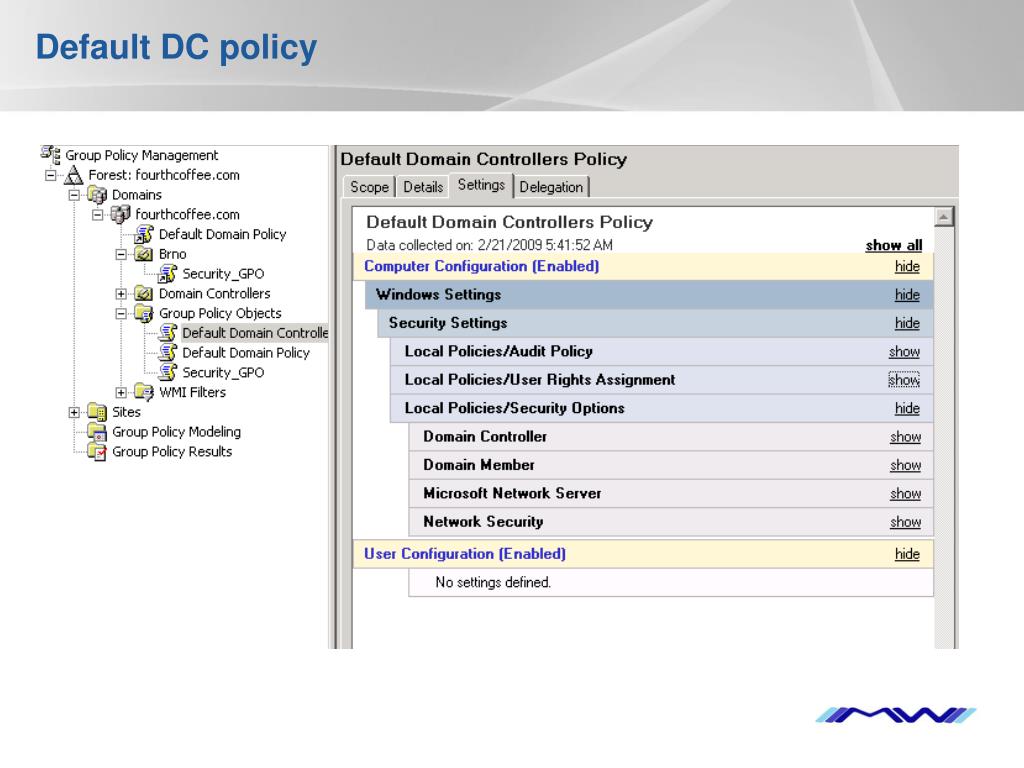The height and width of the screenshot is (768, 1024).
Task: Select the Brno organizational unit icon
Action: pyautogui.click(x=144, y=254)
